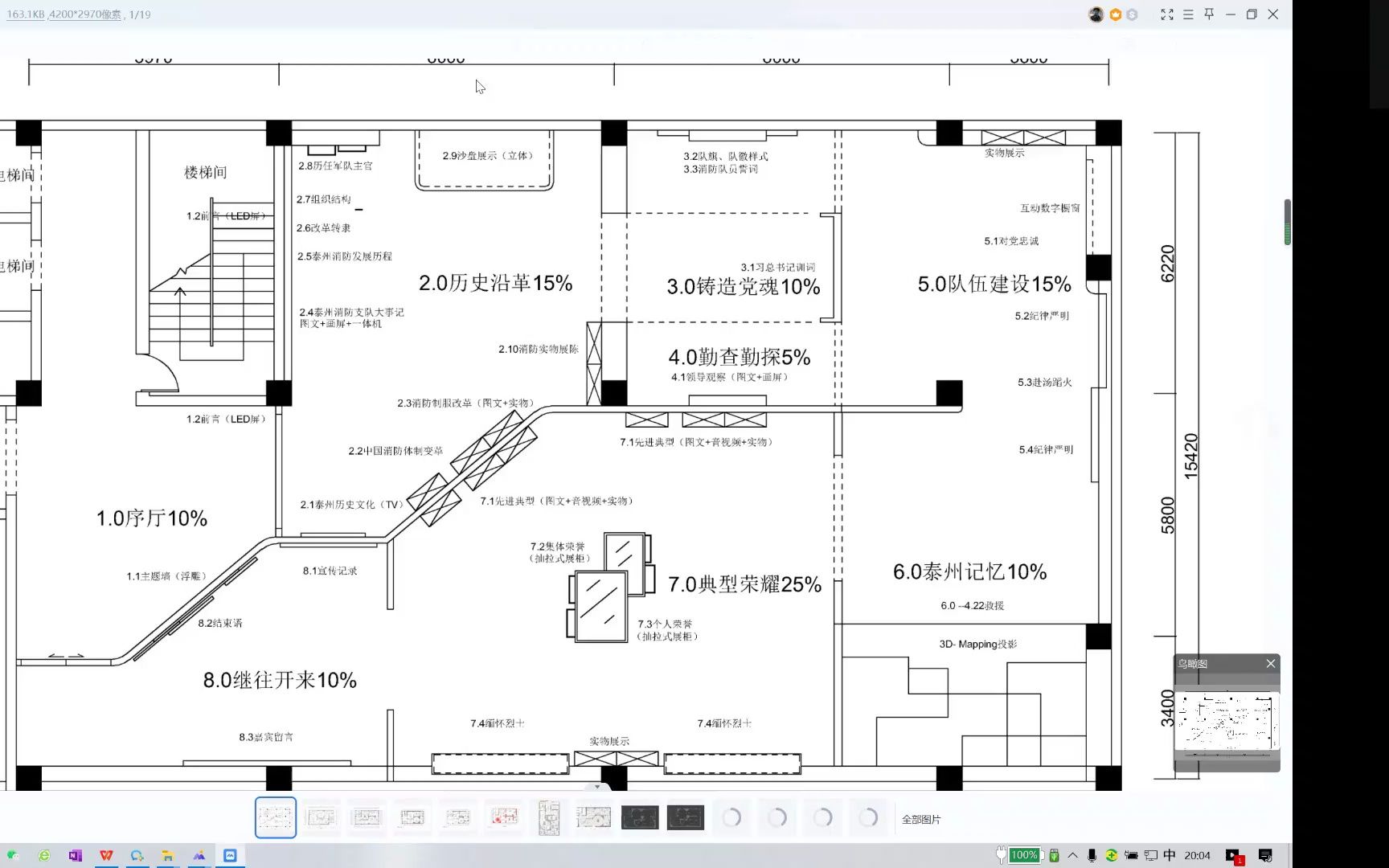Image resolution: width=1389 pixels, height=868 pixels.
Task: Open the second dark thumbnail
Action: coord(686,818)
